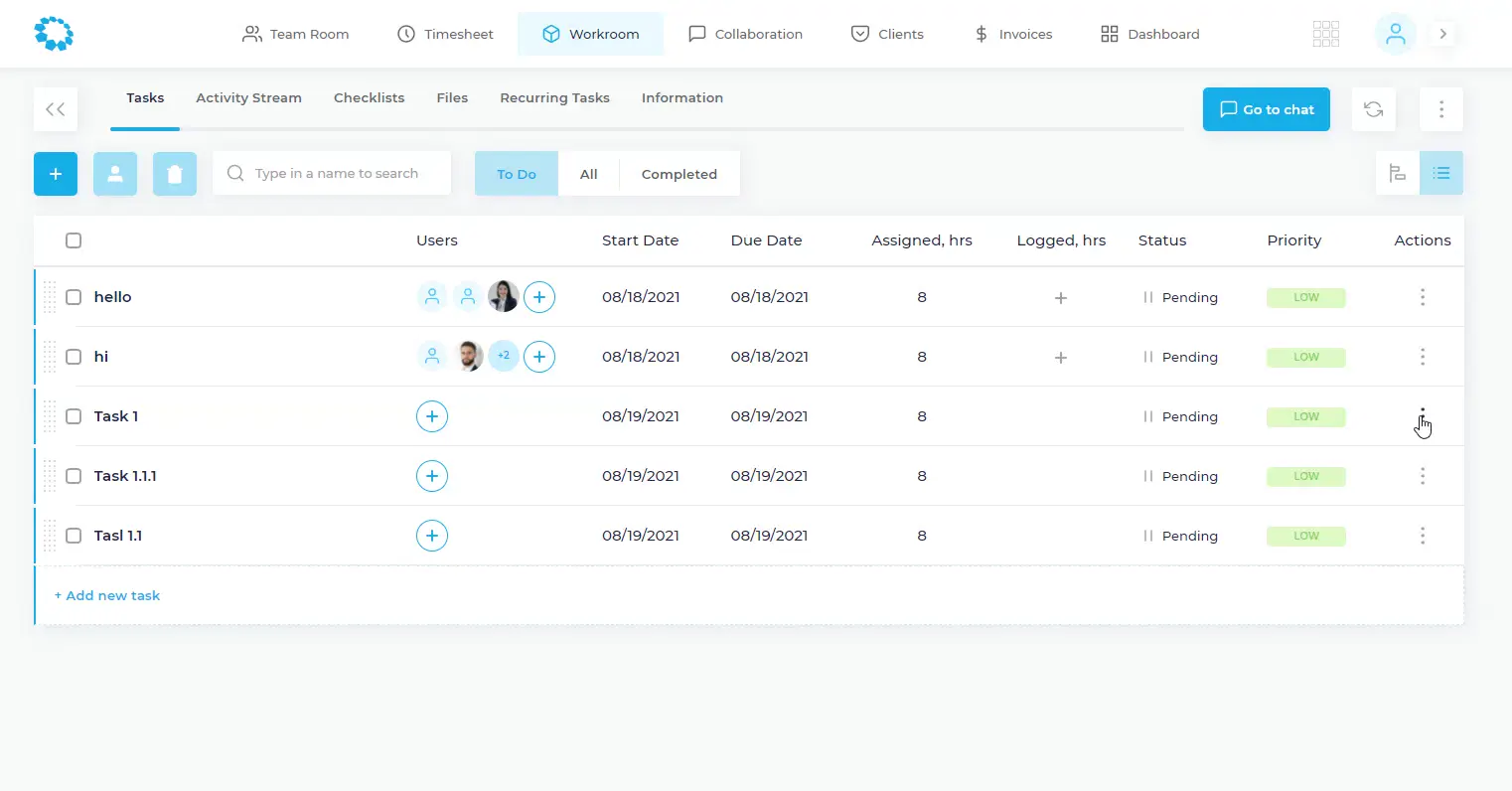Log hours for the hello task

(x=1060, y=297)
